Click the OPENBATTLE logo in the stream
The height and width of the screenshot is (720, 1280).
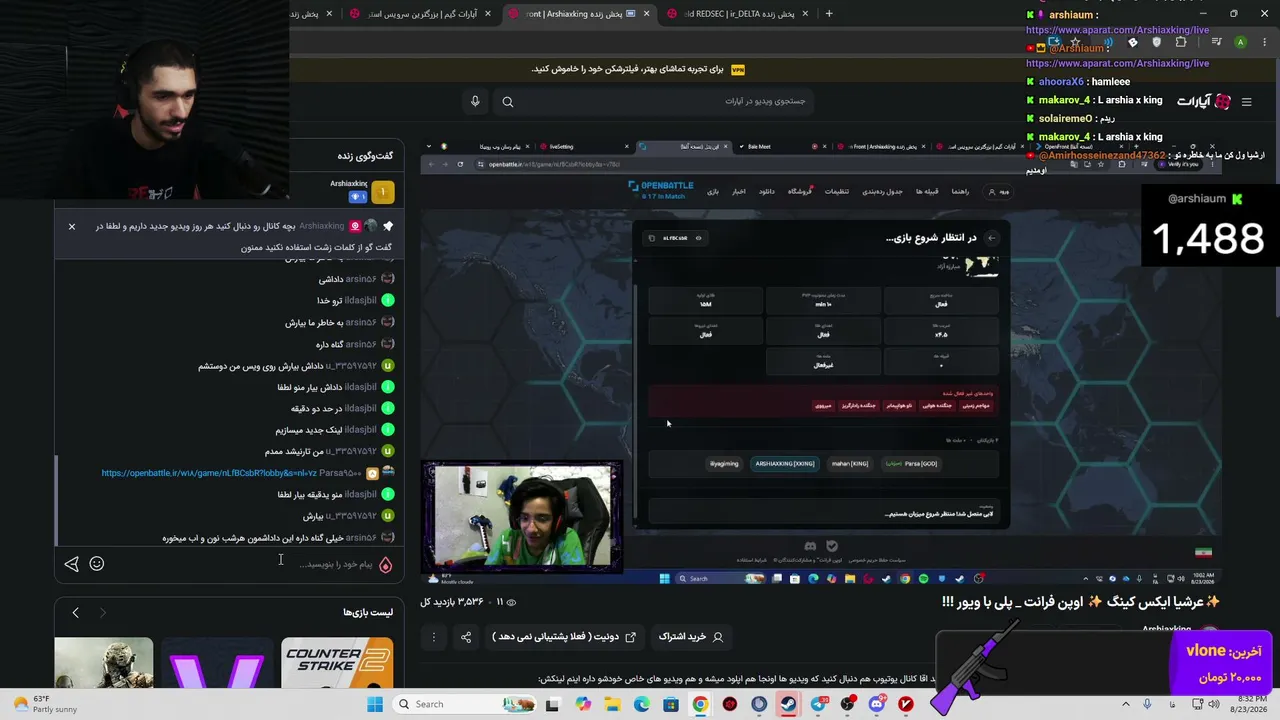660,187
